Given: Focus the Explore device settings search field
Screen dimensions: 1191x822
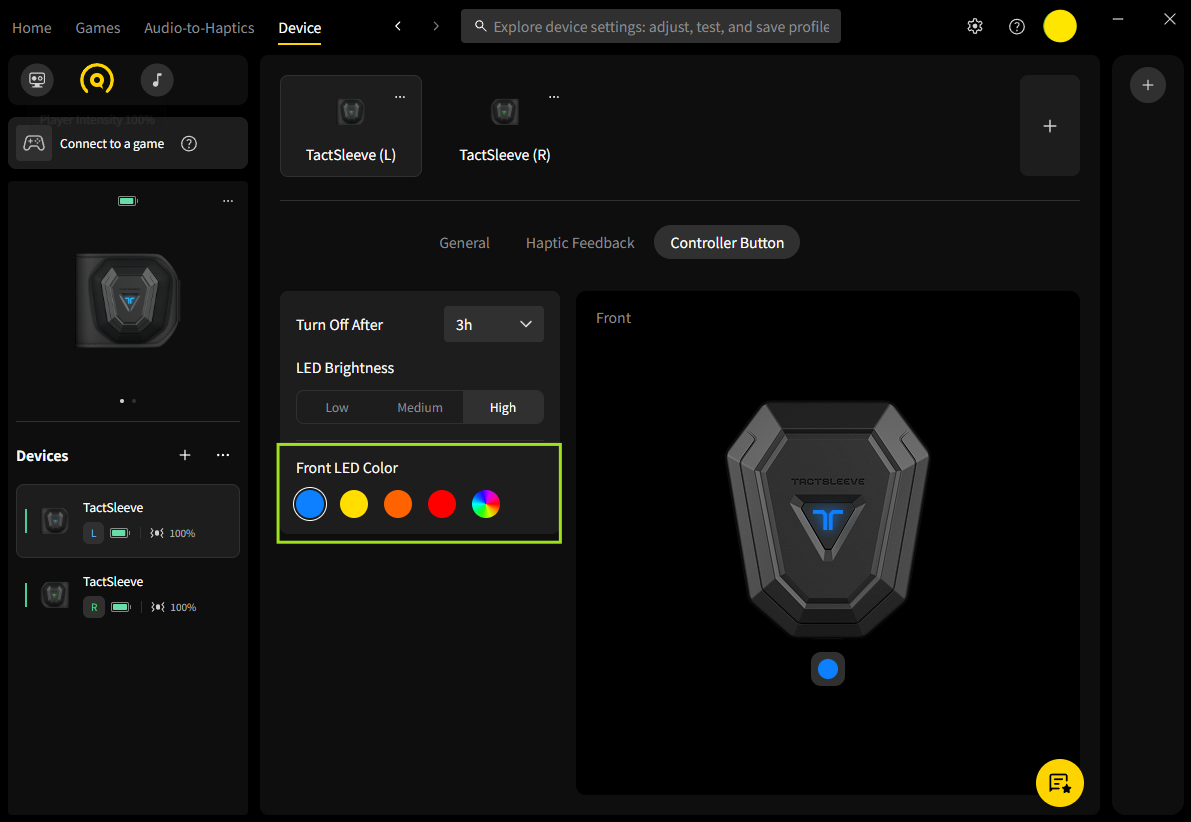Looking at the screenshot, I should [x=651, y=27].
